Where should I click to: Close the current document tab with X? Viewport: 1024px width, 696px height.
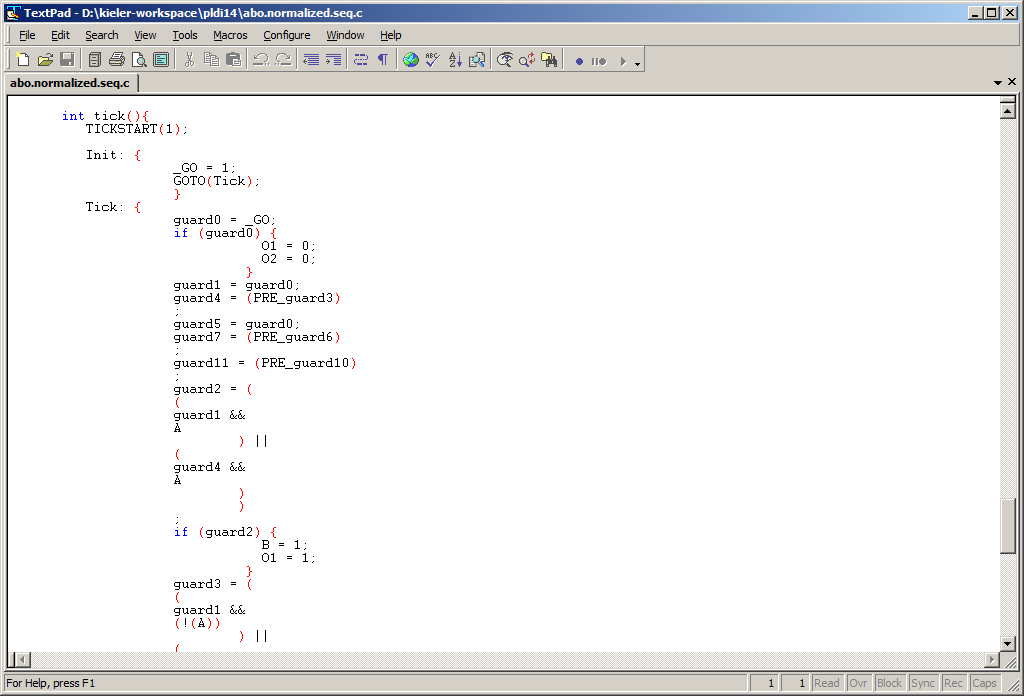pyautogui.click(x=1012, y=82)
